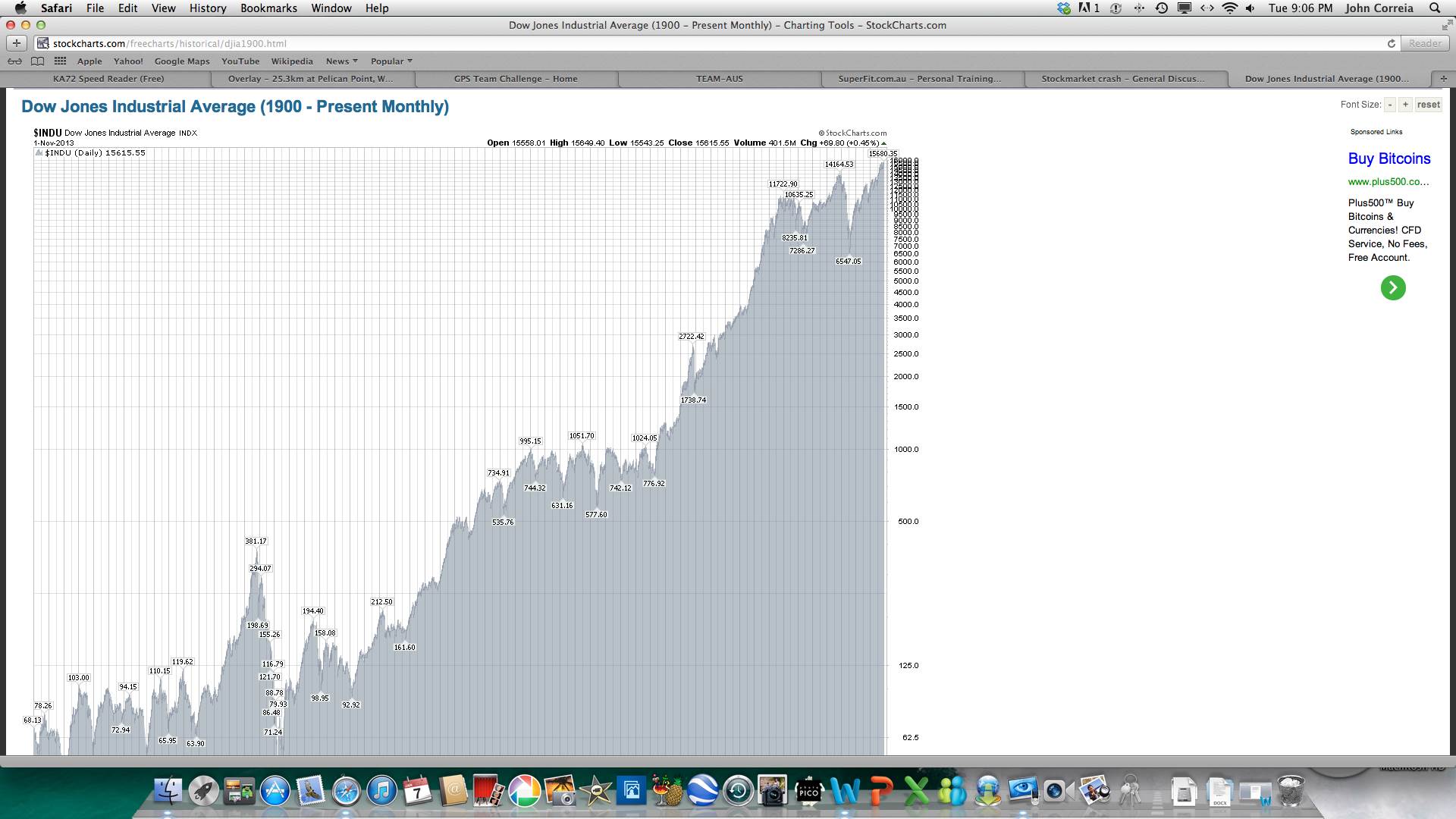Open the Mac App Store dock icon

click(x=275, y=792)
